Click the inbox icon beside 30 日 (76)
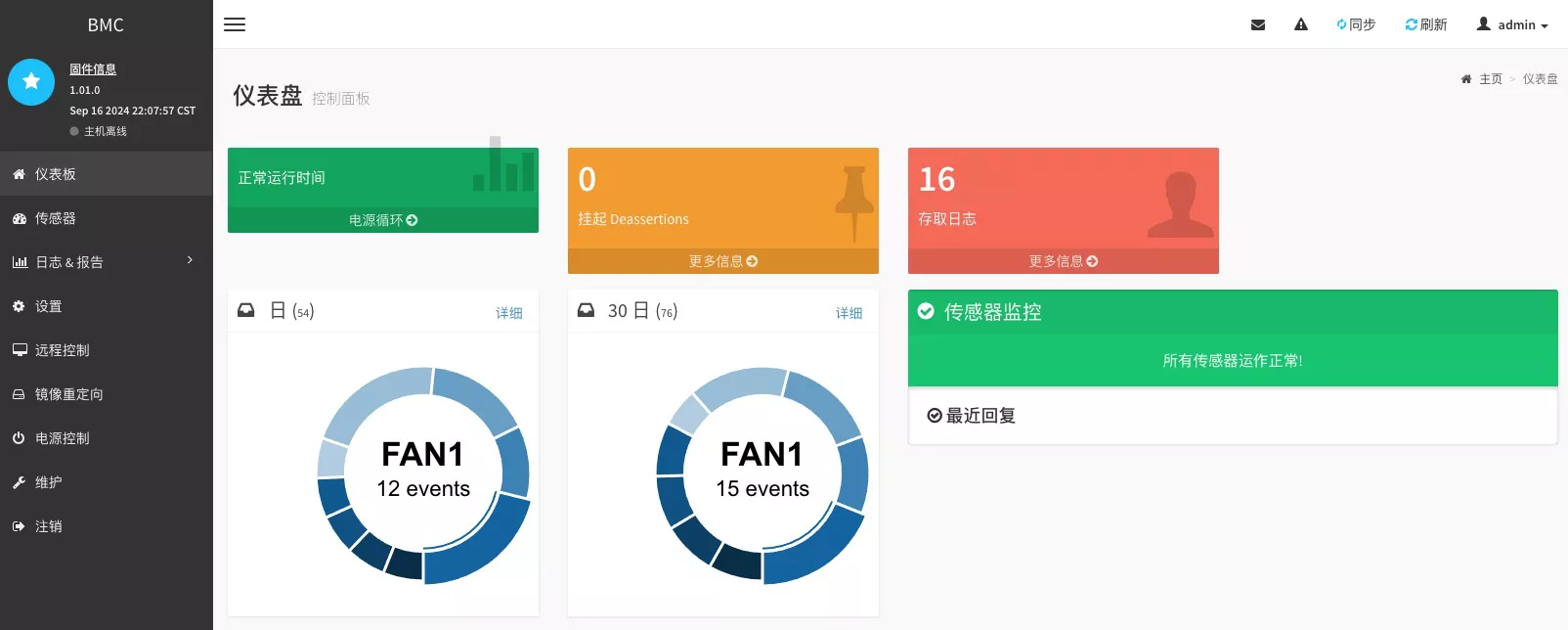The height and width of the screenshot is (630, 1568). (x=586, y=310)
